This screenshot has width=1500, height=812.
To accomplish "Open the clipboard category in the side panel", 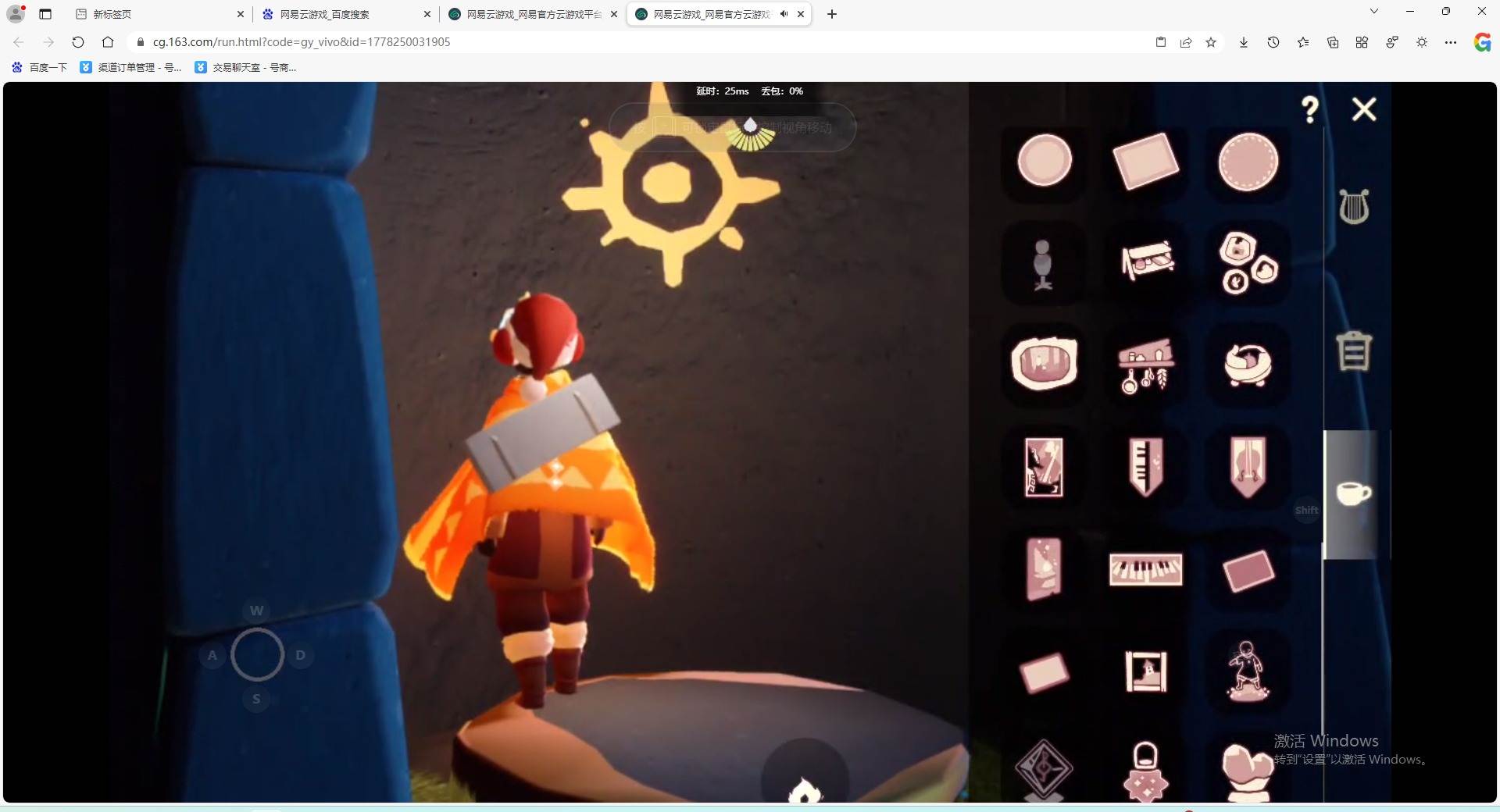I will click(x=1354, y=351).
